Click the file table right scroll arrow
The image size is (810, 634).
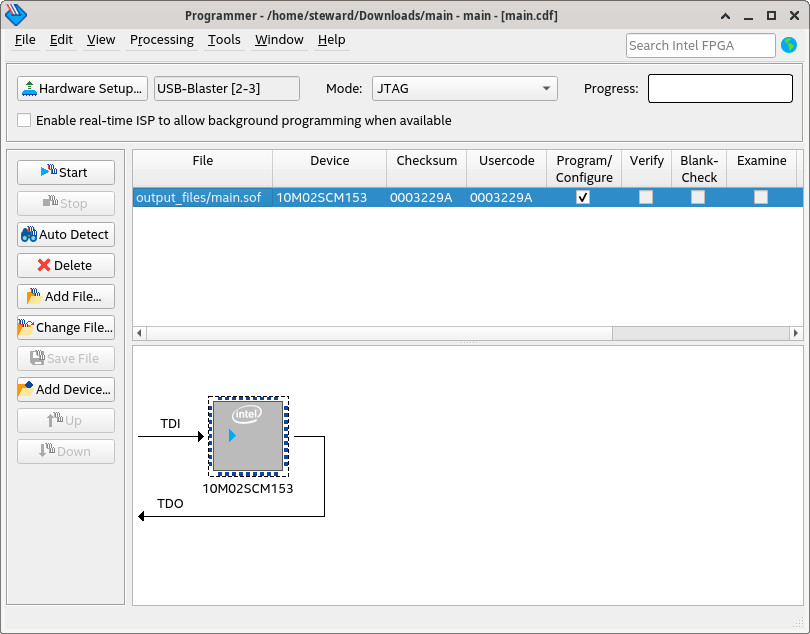tap(796, 333)
